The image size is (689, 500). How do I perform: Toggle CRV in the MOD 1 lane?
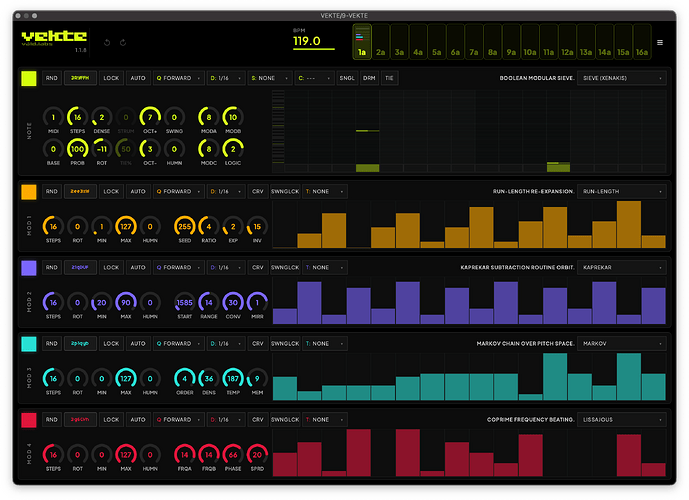point(258,192)
